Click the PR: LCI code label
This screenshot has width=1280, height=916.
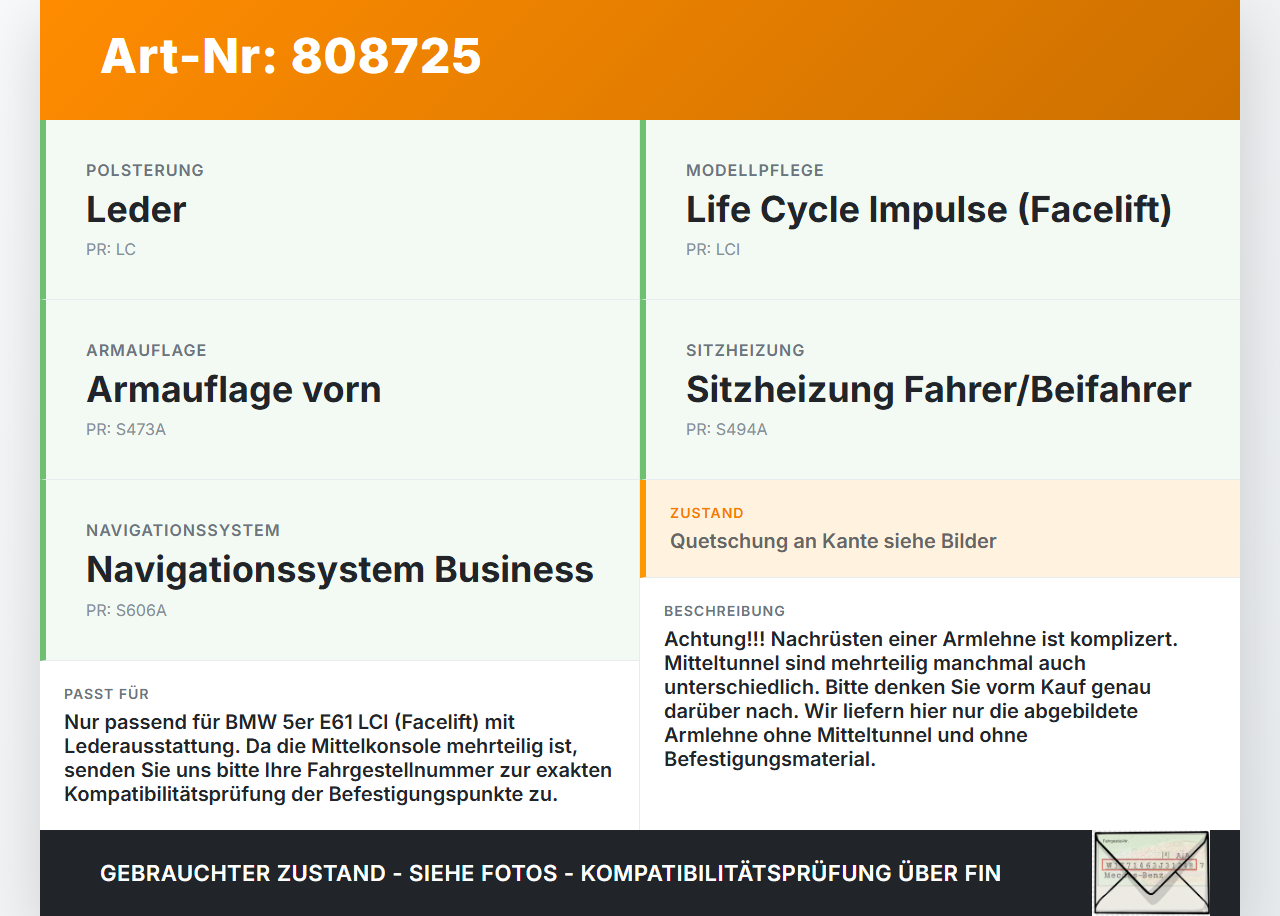click(x=713, y=249)
